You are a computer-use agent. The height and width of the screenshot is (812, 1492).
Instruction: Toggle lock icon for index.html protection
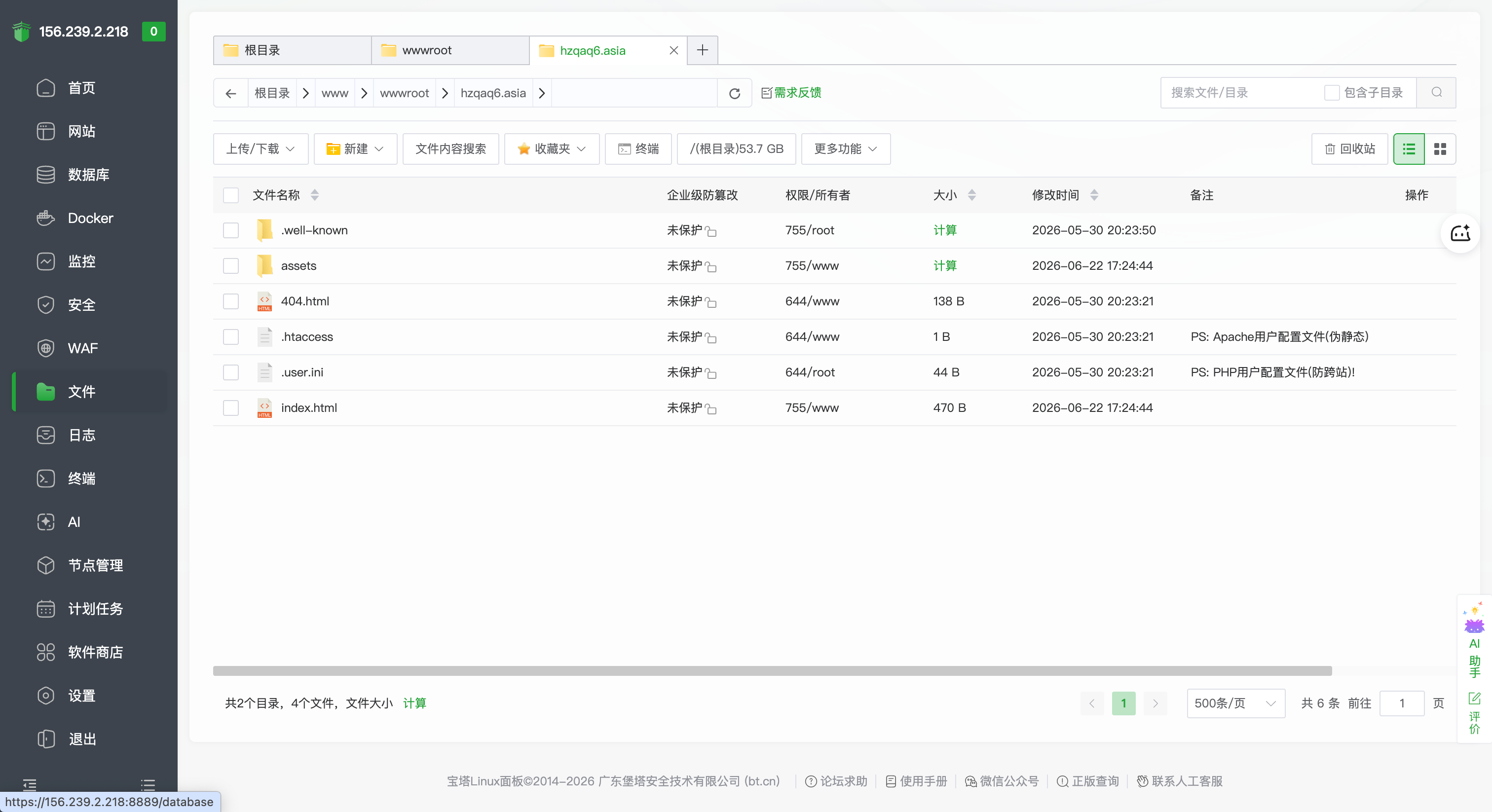[x=711, y=409]
